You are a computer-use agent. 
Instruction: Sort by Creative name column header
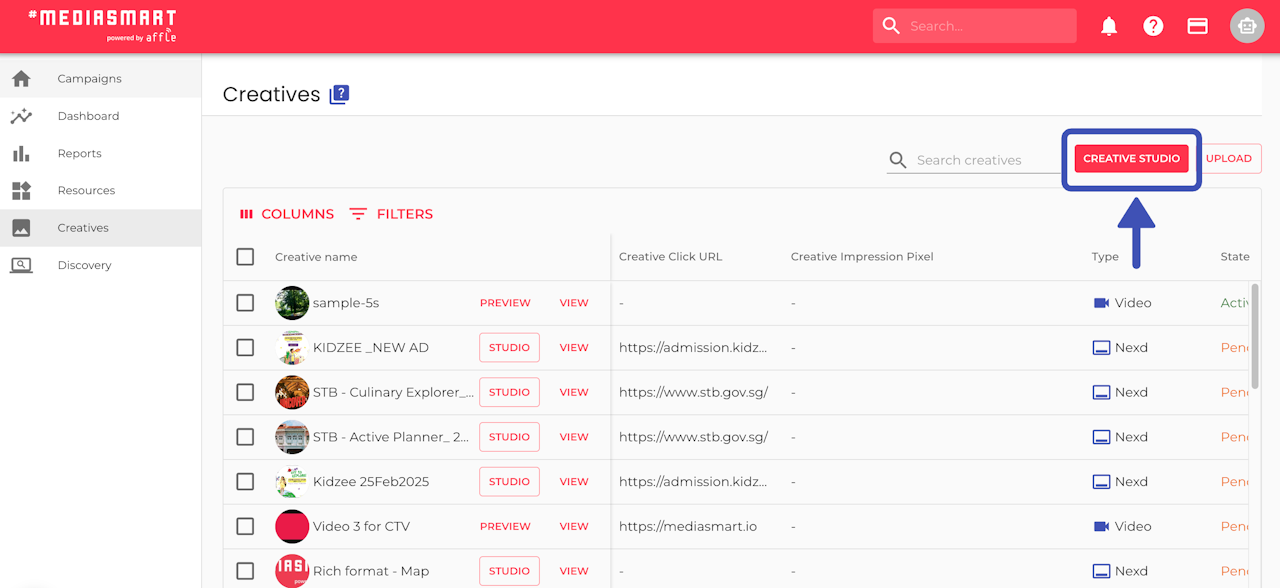point(316,257)
